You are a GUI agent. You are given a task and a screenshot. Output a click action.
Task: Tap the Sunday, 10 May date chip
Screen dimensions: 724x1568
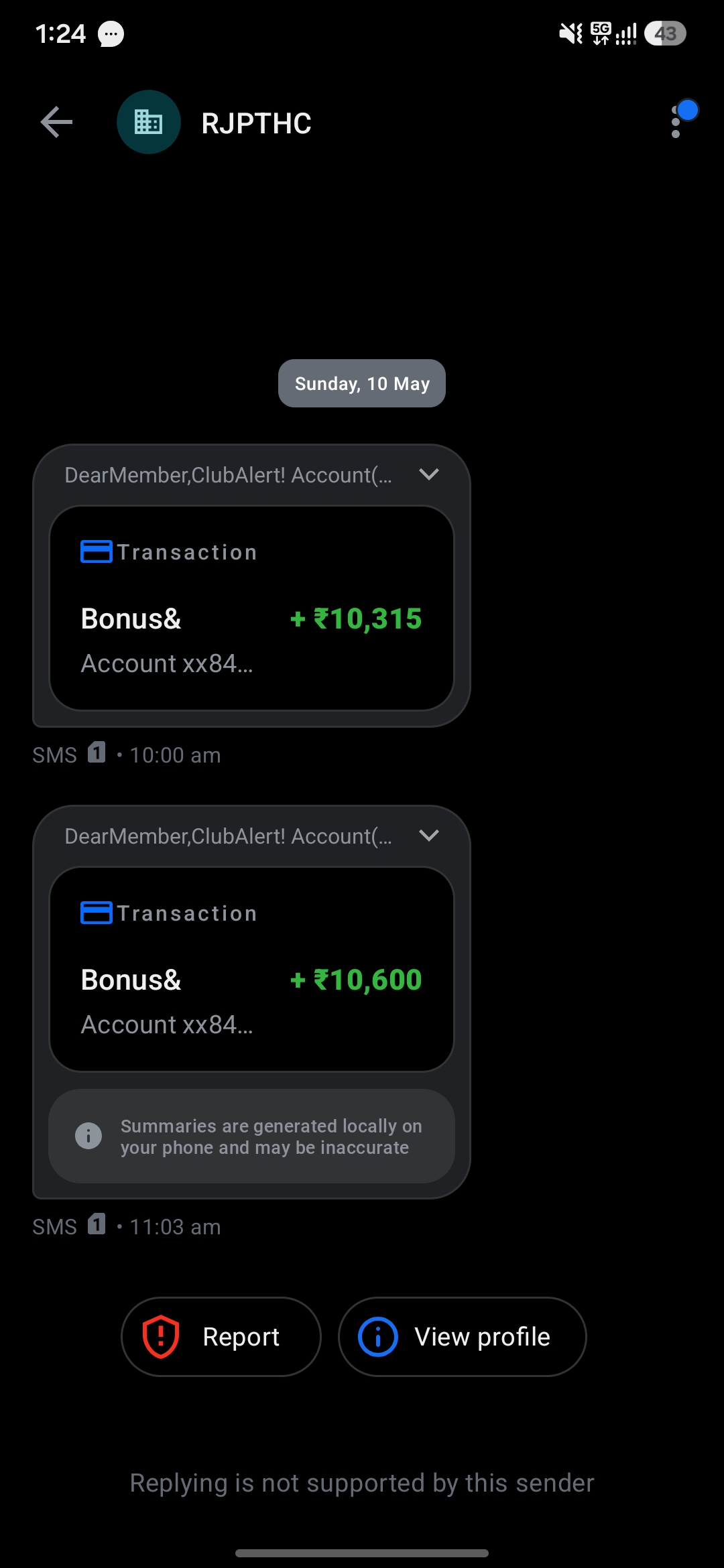[x=362, y=383]
